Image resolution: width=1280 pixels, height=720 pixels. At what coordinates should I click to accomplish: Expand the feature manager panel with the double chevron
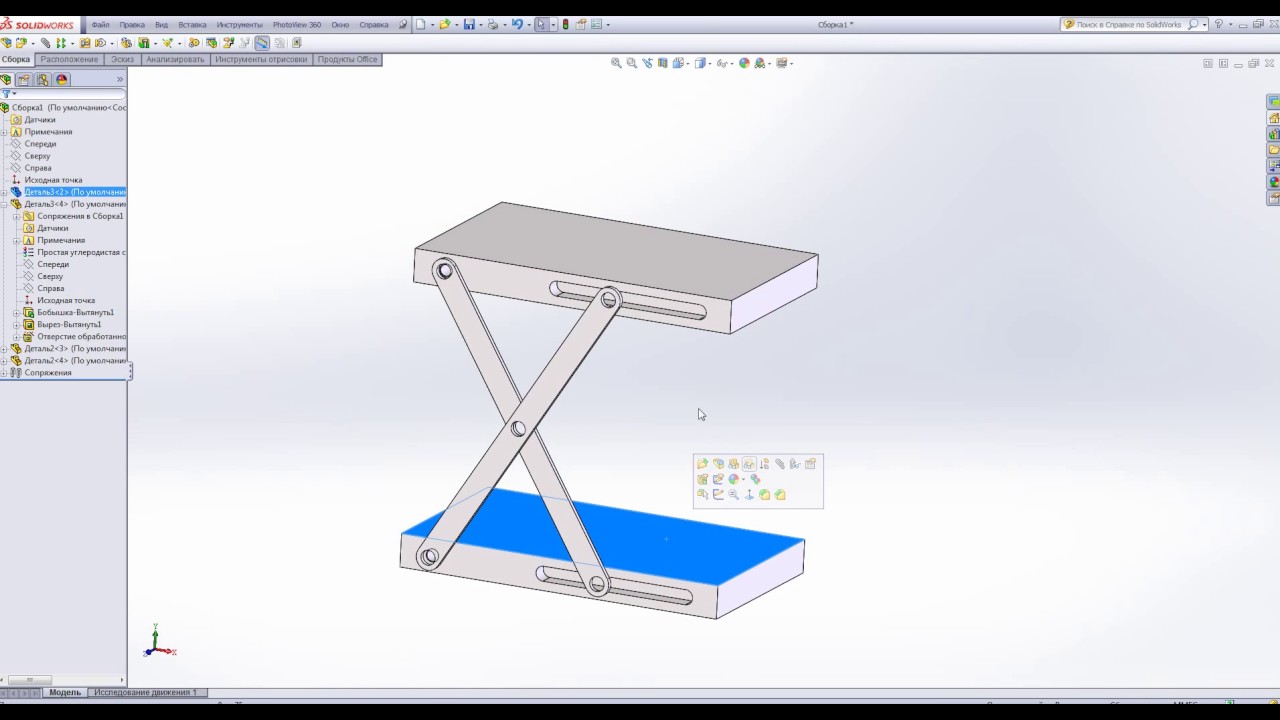click(119, 80)
